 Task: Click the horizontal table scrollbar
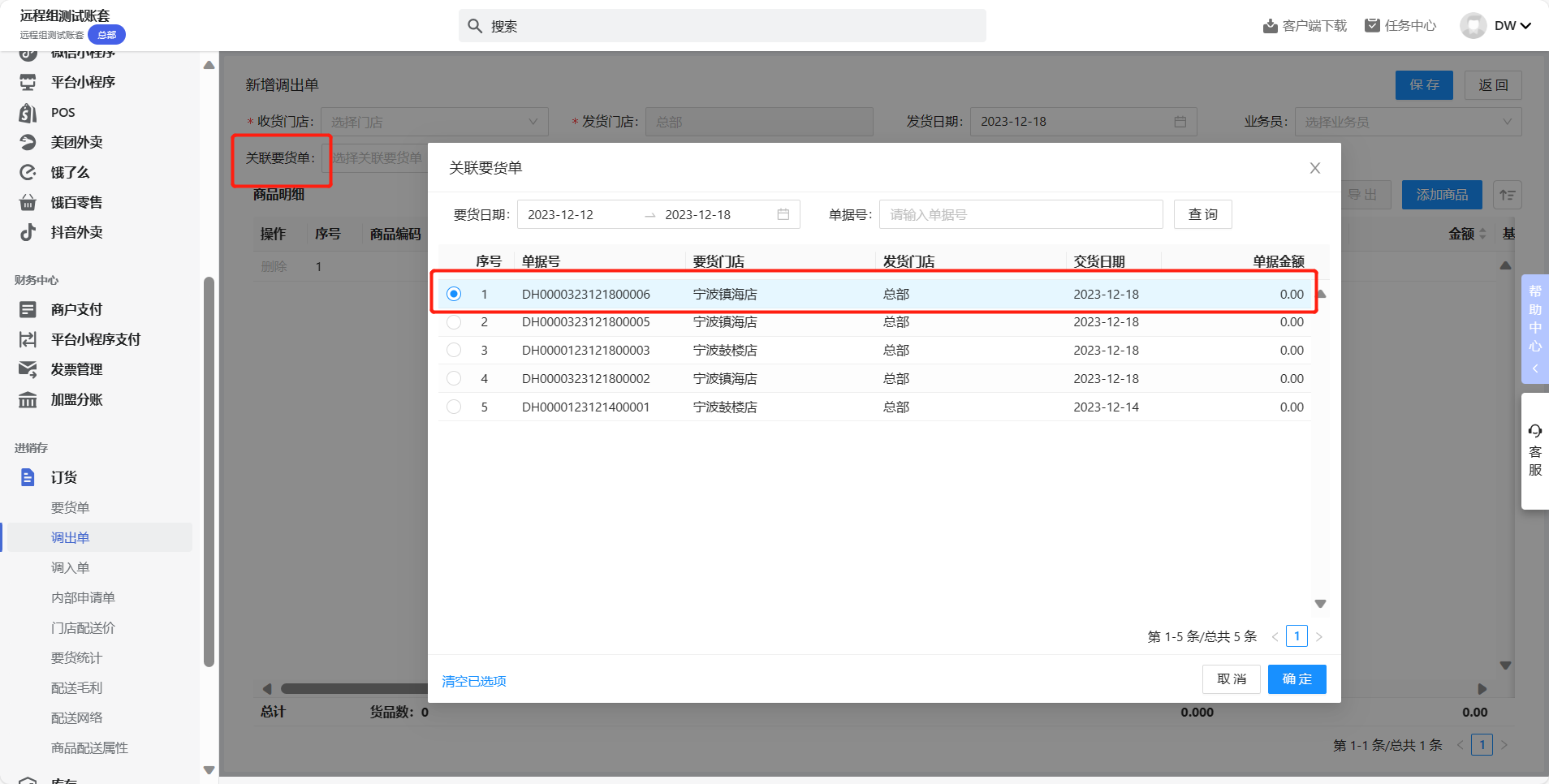click(x=354, y=689)
